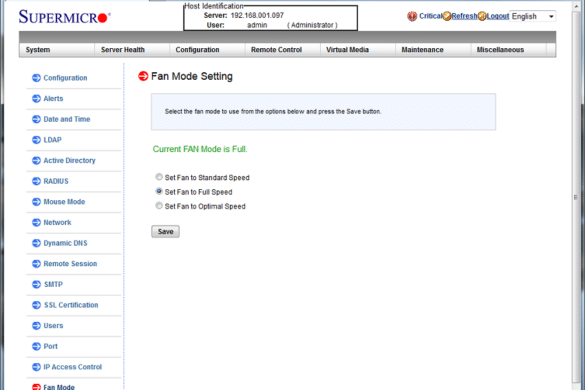The image size is (585, 390).
Task: Click the arrow icon beside RADIUS
Action: (36, 181)
